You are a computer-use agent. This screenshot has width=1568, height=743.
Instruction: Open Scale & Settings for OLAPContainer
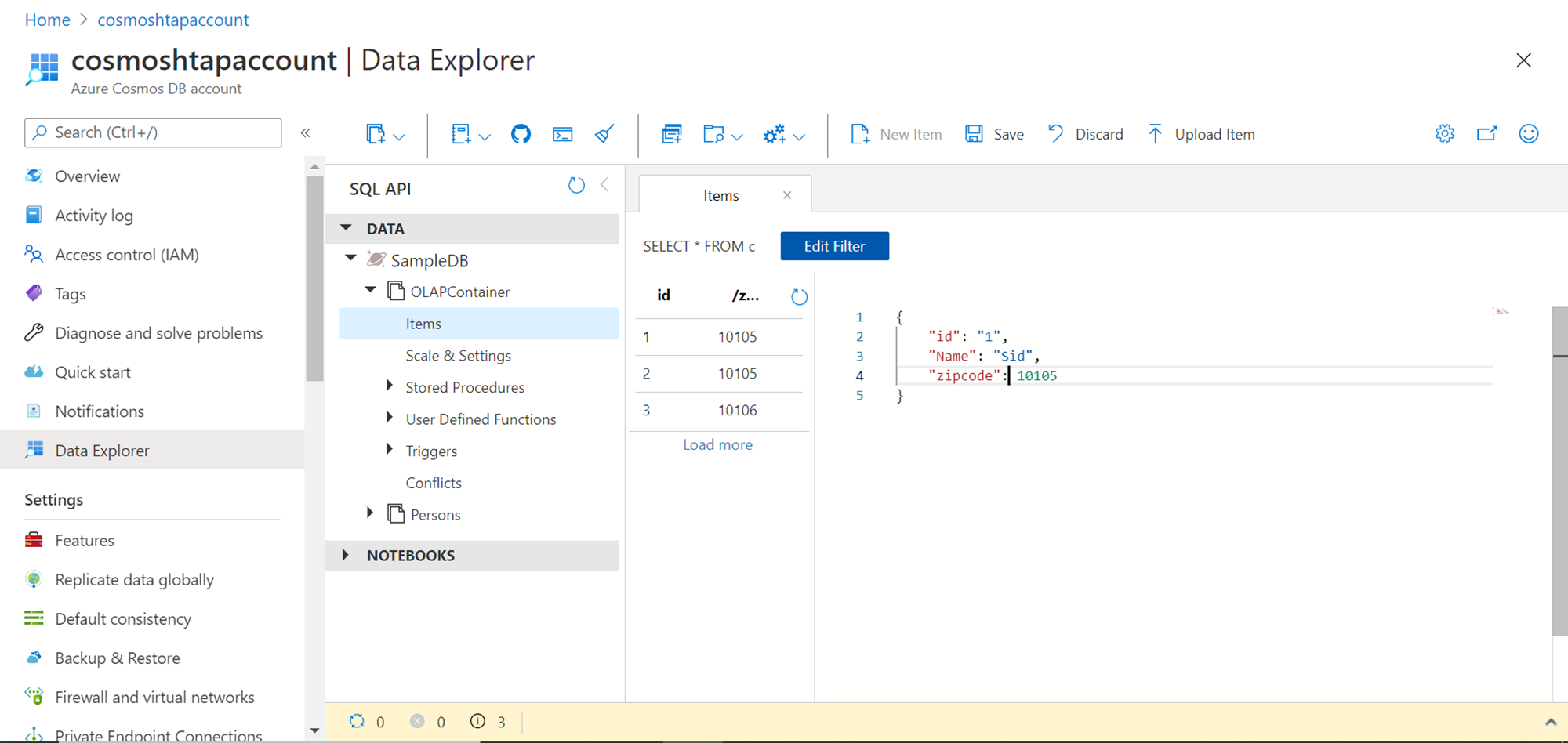click(458, 356)
